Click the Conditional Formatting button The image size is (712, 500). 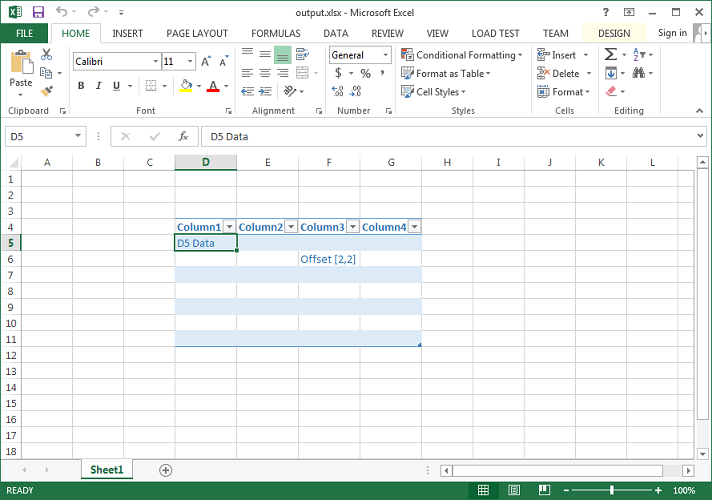tap(461, 55)
